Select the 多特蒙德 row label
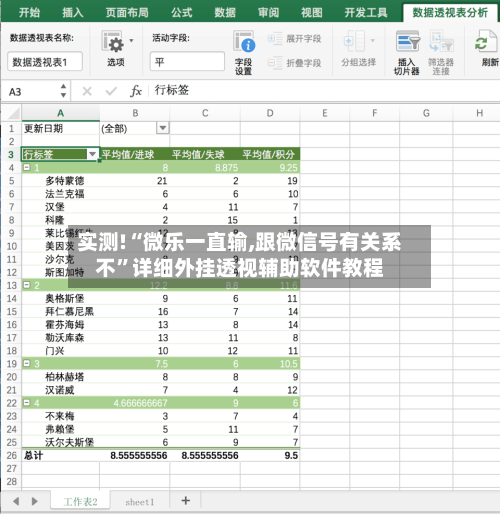 (x=65, y=181)
